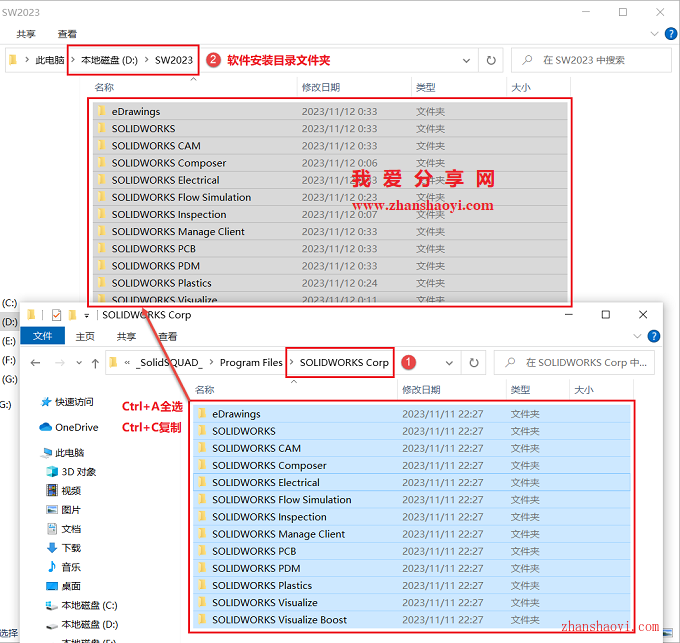Viewport: 680px width, 643px height.
Task: Open 下载 (Downloads) in the navigation pane
Action: pos(64,548)
